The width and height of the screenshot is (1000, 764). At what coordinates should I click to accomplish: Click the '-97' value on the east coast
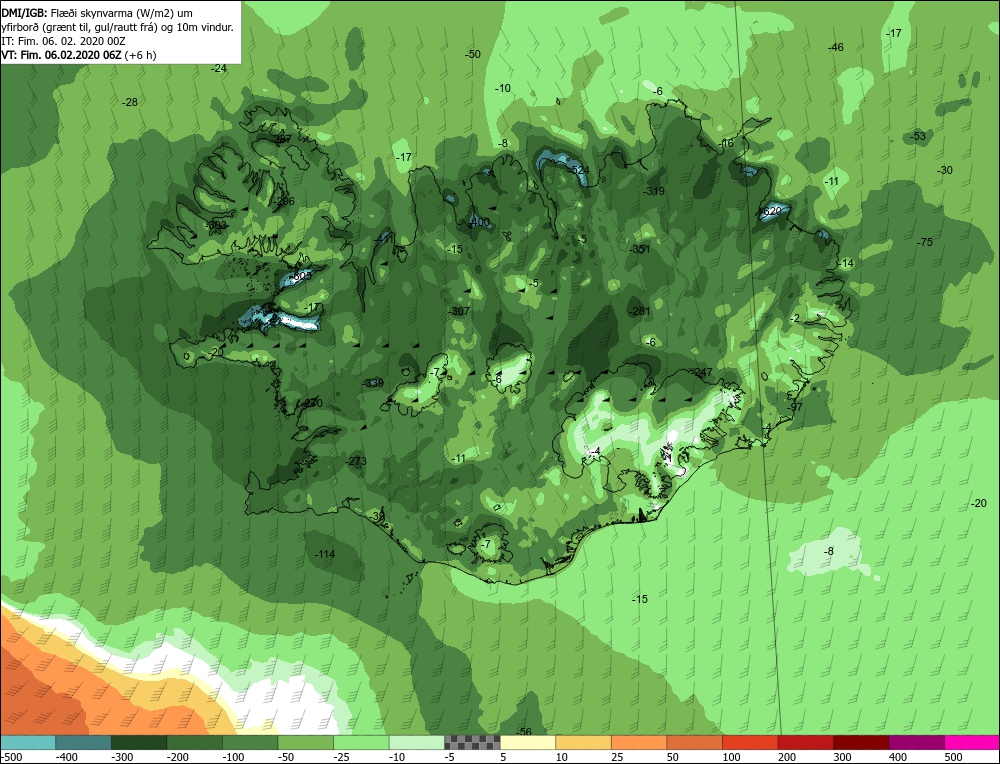click(x=795, y=408)
